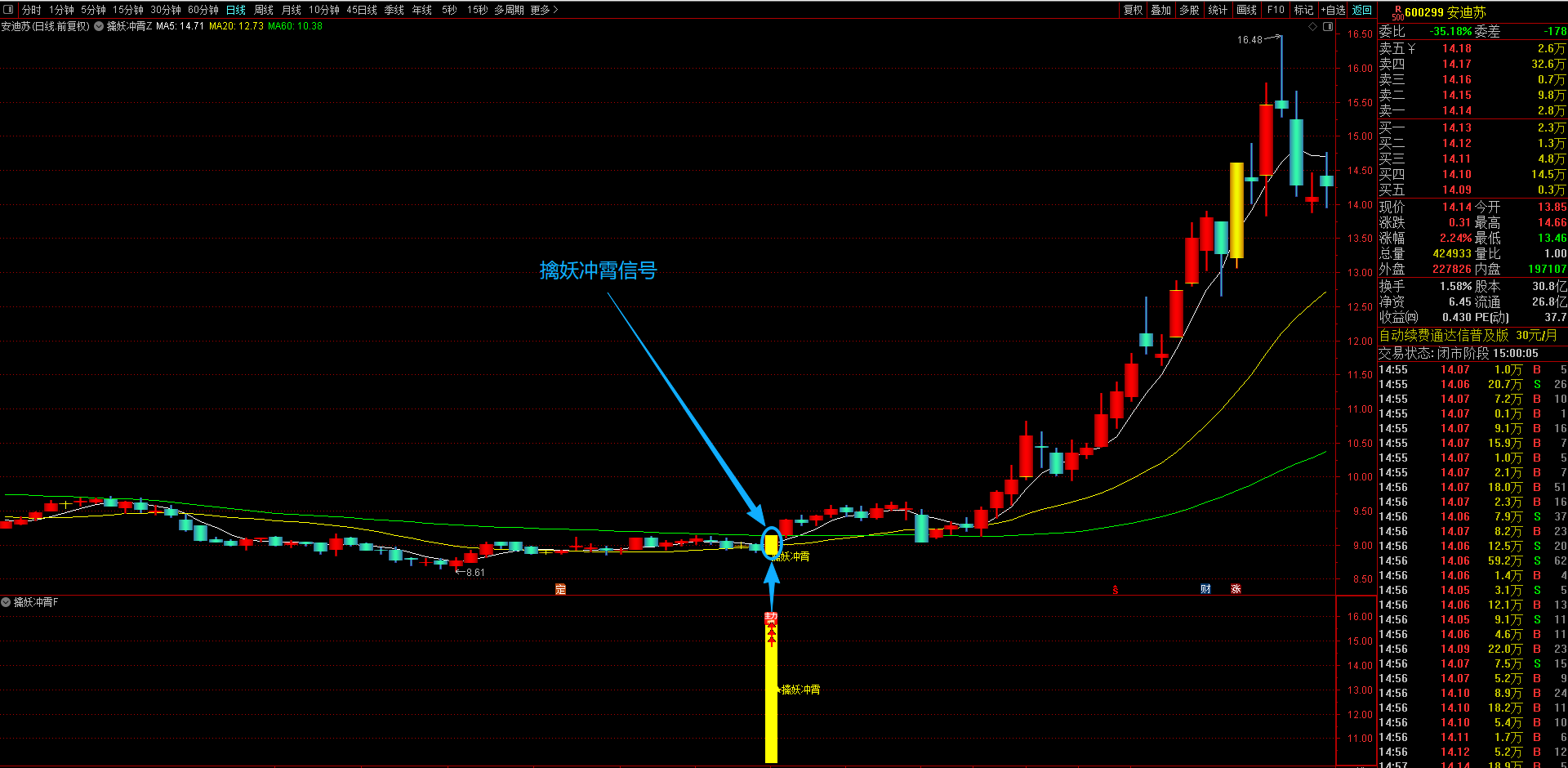1568x768 pixels.
Task: Click the 涨幅 2.24% value
Action: [1455, 239]
